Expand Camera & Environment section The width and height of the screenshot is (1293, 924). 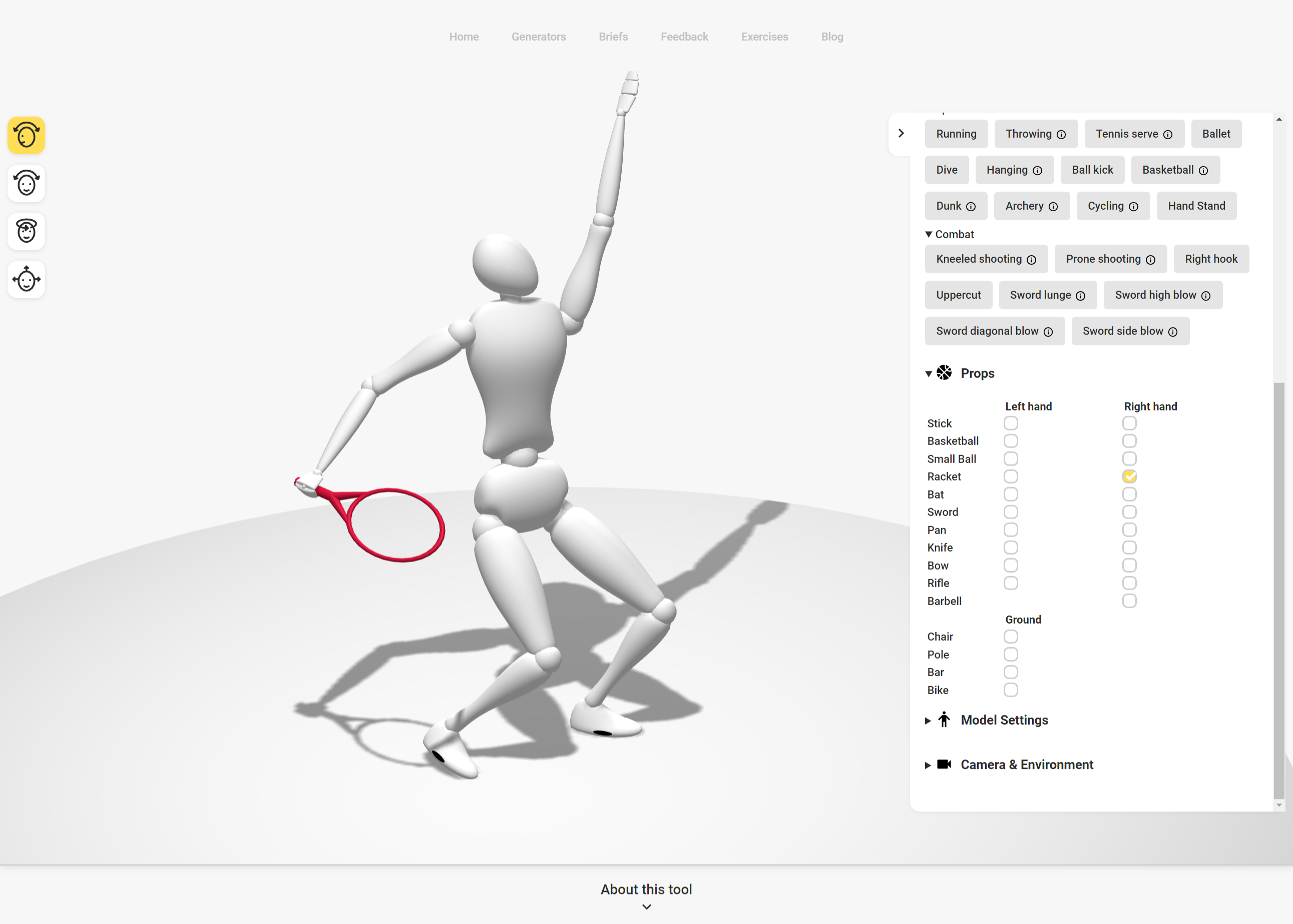click(1026, 765)
